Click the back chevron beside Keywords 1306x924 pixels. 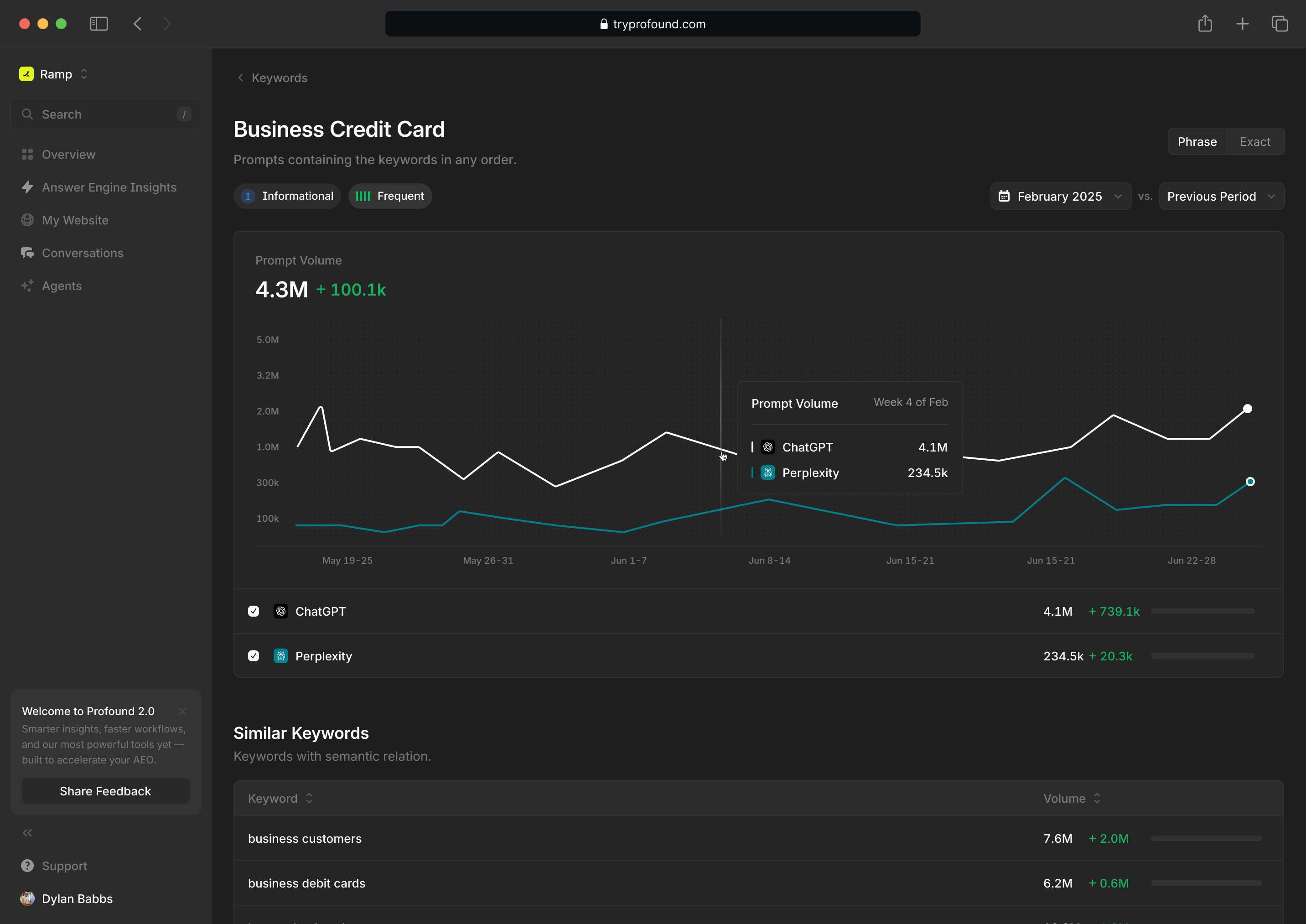click(x=241, y=78)
